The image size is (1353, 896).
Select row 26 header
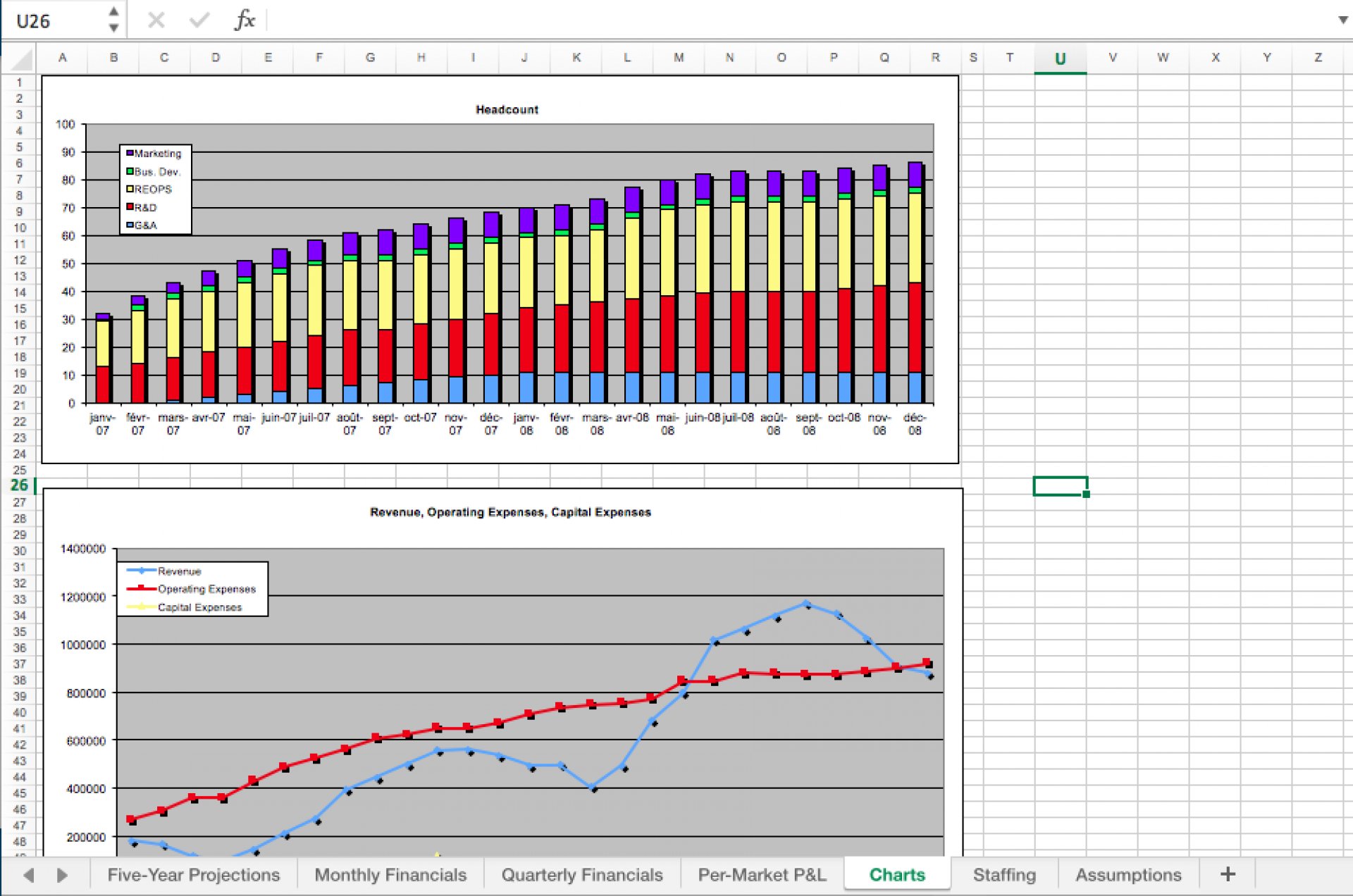(x=19, y=485)
